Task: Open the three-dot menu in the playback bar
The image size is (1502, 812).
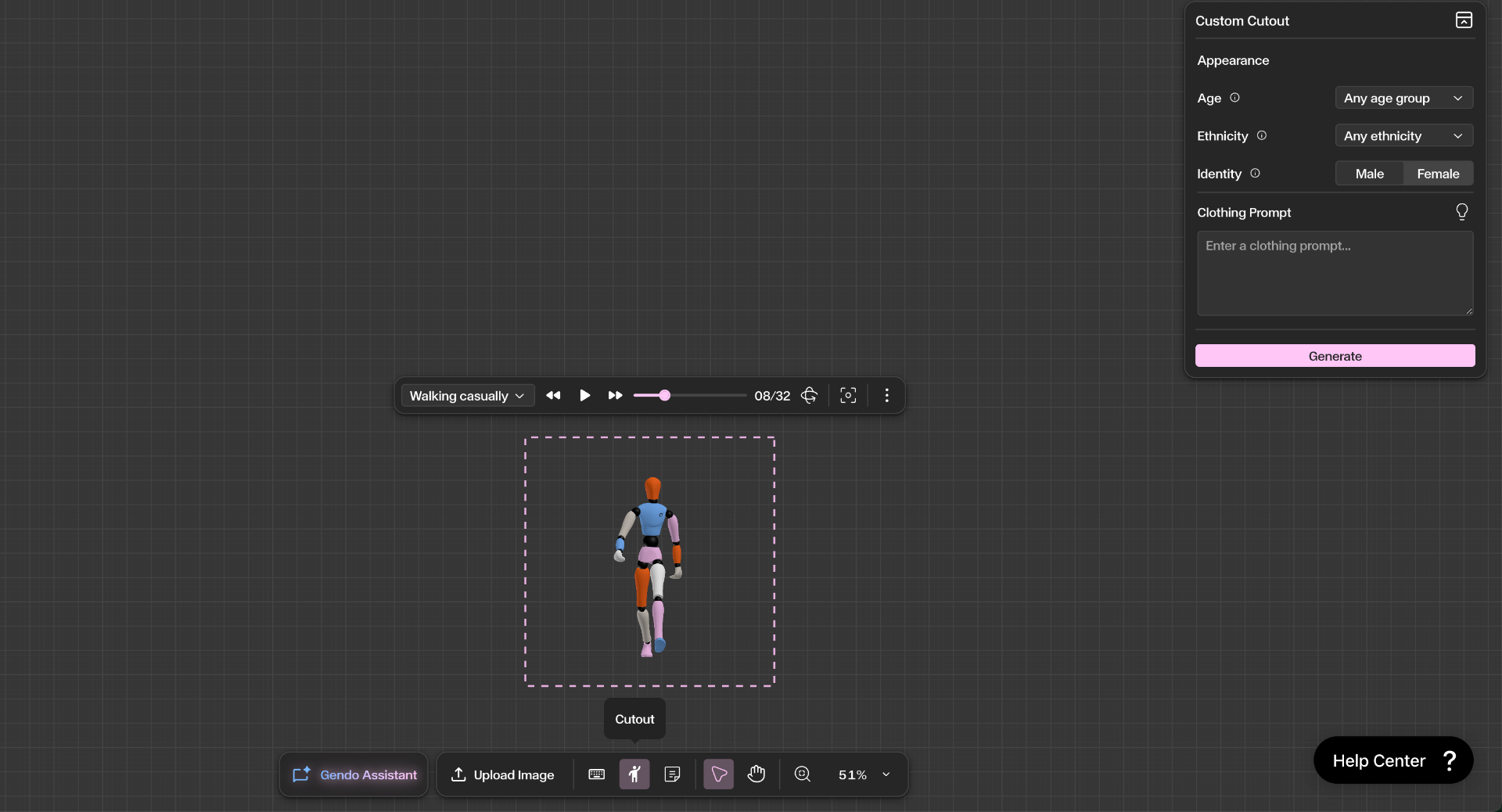Action: click(x=887, y=396)
